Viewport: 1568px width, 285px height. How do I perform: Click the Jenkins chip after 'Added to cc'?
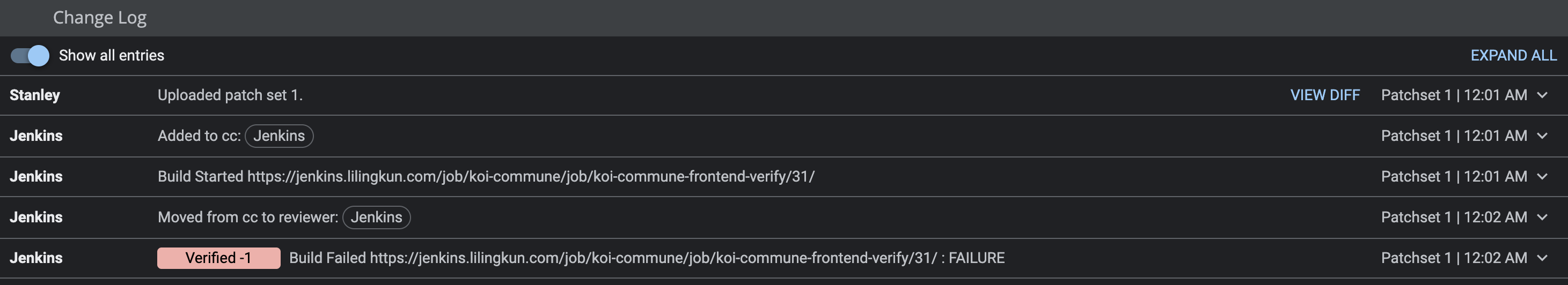point(279,136)
